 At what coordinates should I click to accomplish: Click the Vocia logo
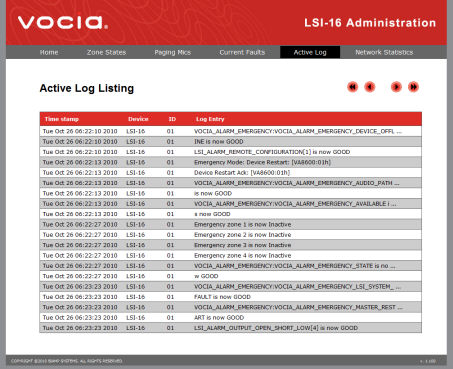pyautogui.click(x=63, y=22)
